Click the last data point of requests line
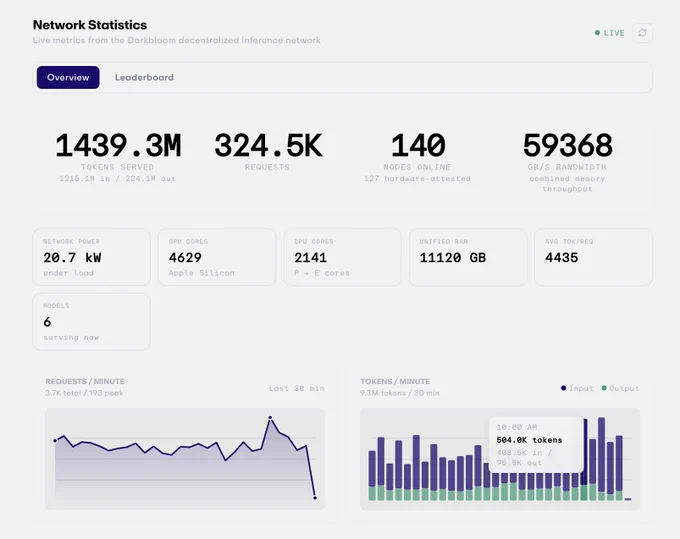680x539 pixels. (x=315, y=498)
